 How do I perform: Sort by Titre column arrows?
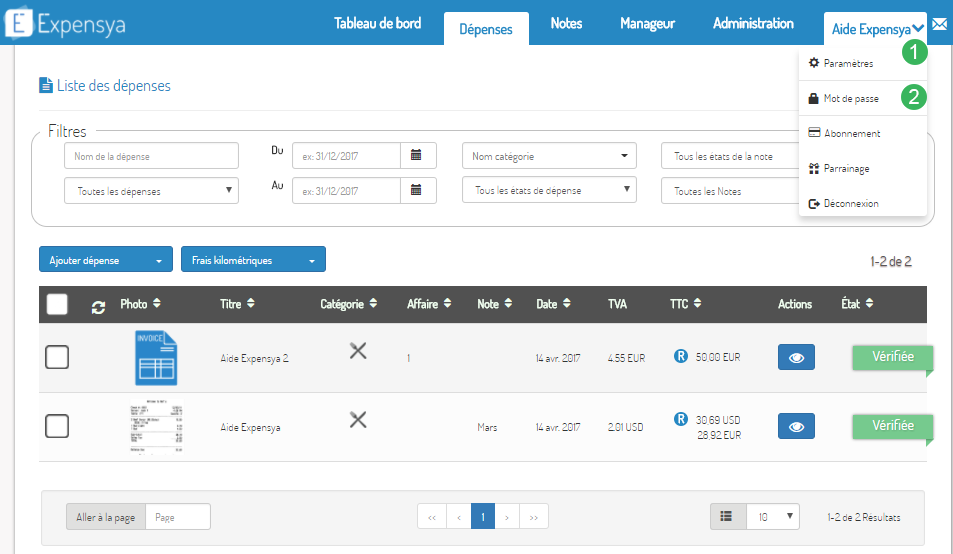coord(251,303)
